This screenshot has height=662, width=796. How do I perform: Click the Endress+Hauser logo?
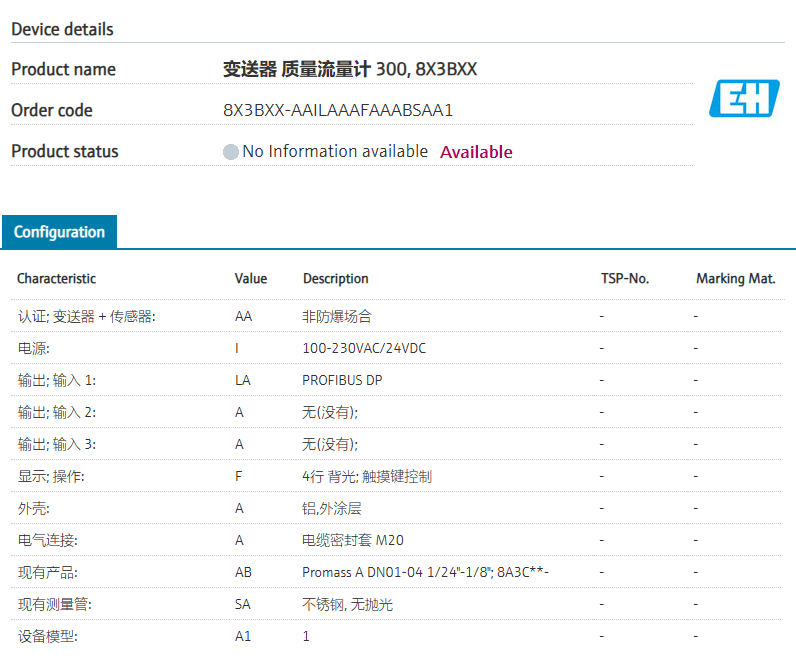pos(744,98)
